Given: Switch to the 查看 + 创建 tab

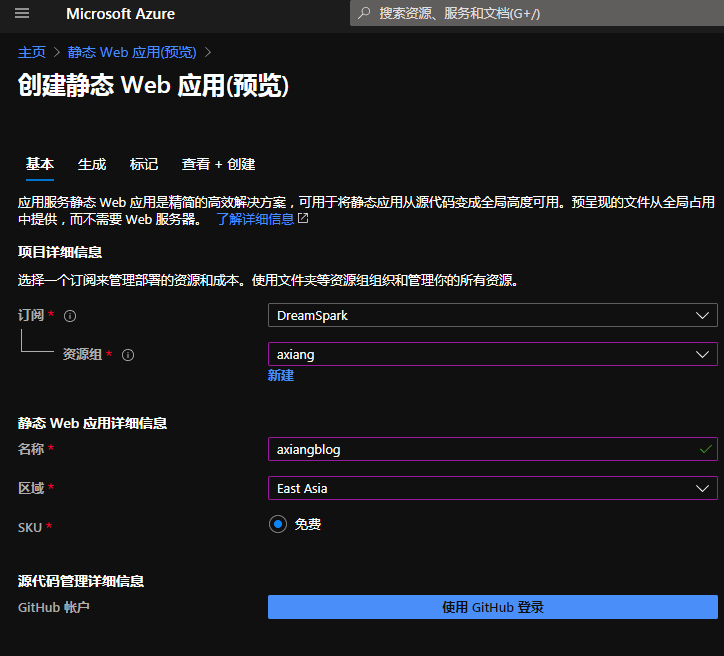Looking at the screenshot, I should pos(218,164).
